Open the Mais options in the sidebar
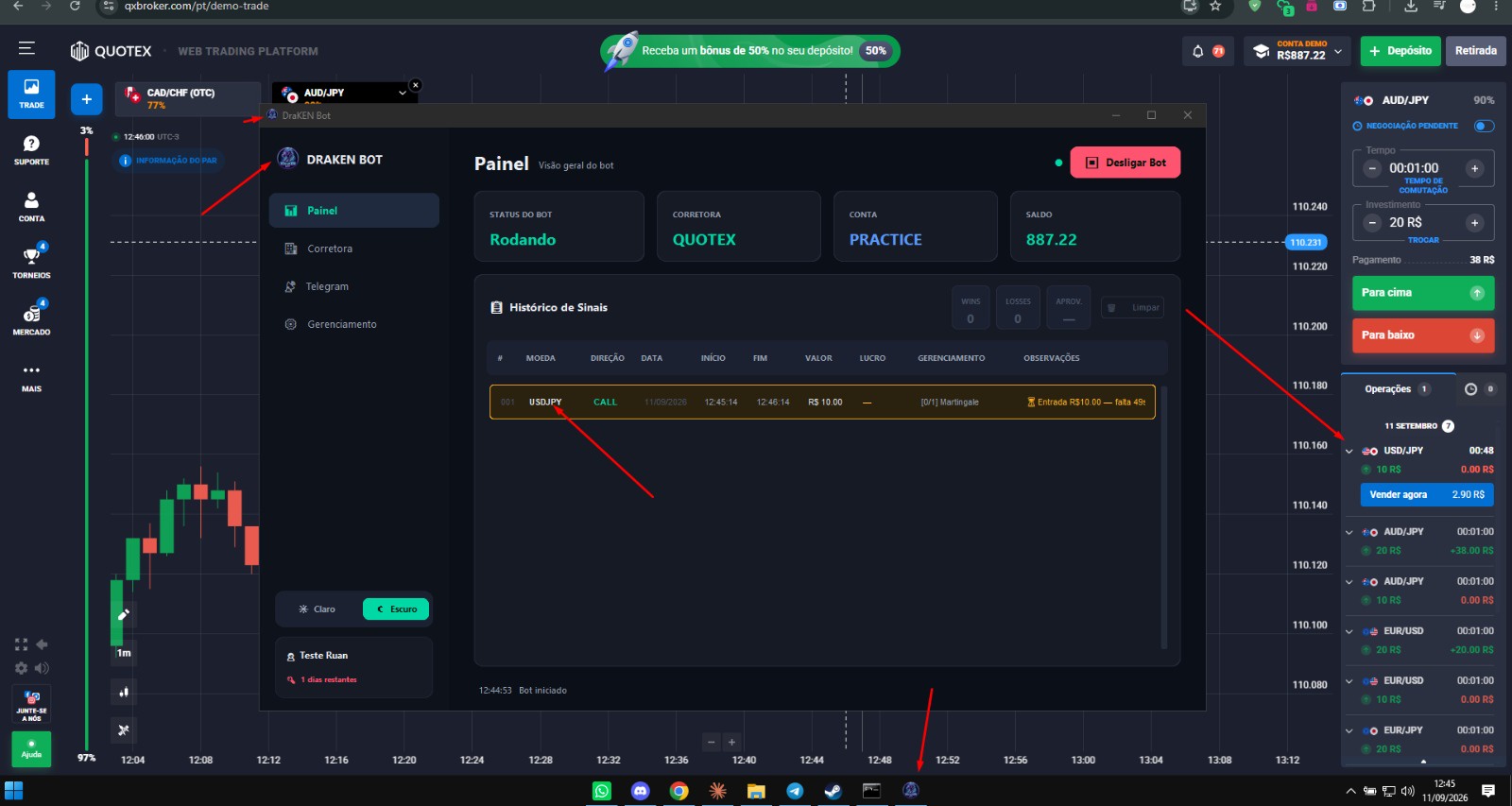This screenshot has width=1512, height=806. pyautogui.click(x=31, y=377)
